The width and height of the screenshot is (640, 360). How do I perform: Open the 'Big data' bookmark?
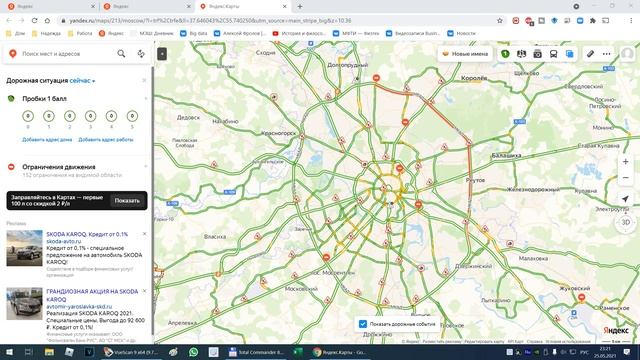pyautogui.click(x=194, y=33)
